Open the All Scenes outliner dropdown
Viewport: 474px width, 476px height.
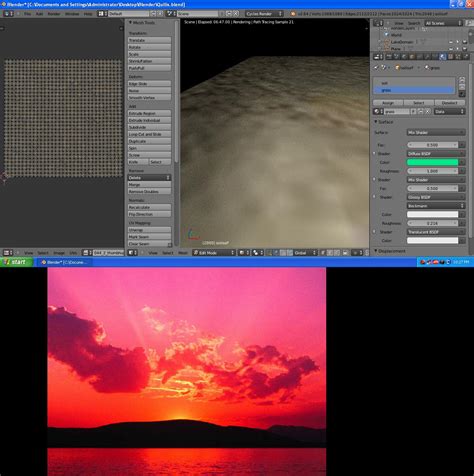(443, 23)
